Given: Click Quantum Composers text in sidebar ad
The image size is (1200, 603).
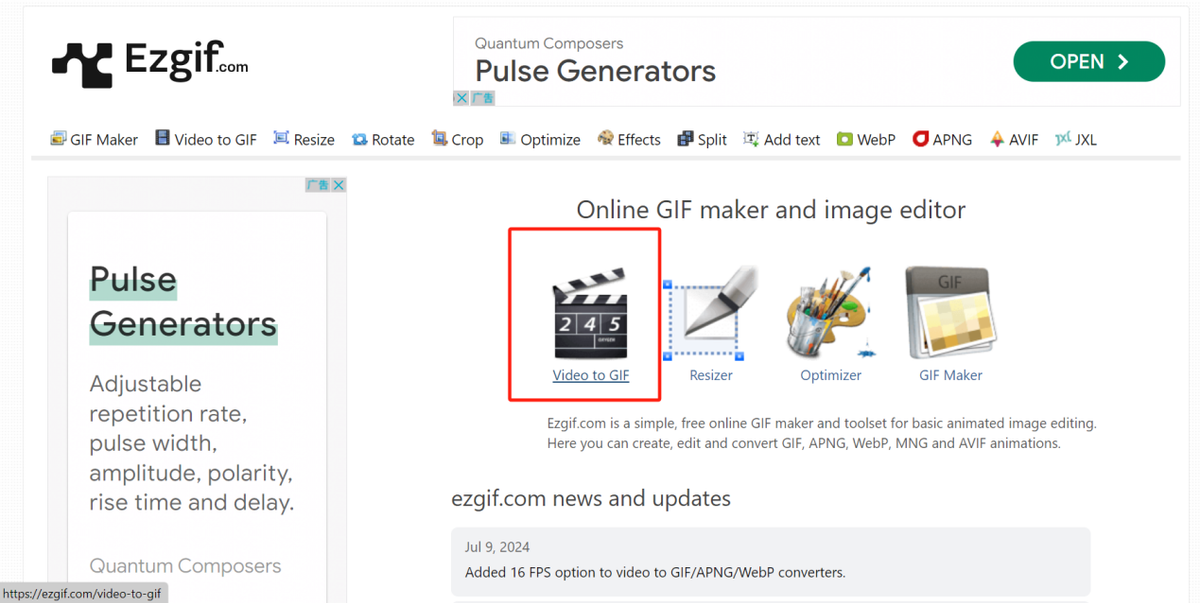Looking at the screenshot, I should pos(185,566).
